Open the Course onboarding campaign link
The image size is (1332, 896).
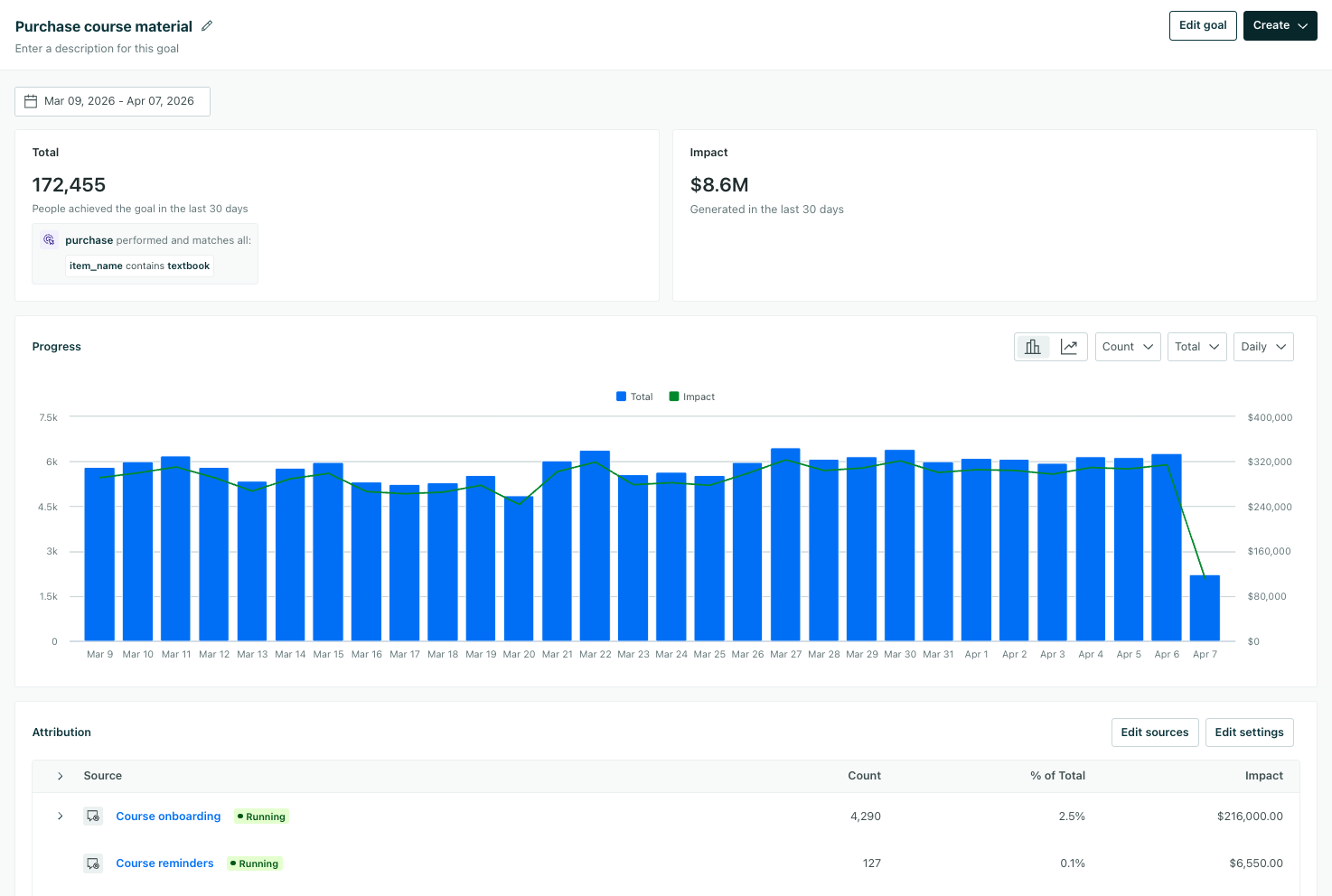168,816
